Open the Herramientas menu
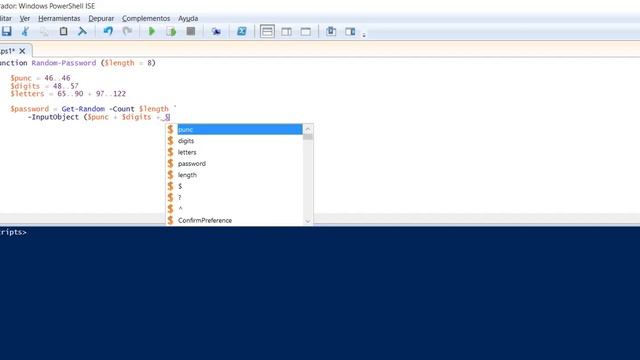 point(59,18)
